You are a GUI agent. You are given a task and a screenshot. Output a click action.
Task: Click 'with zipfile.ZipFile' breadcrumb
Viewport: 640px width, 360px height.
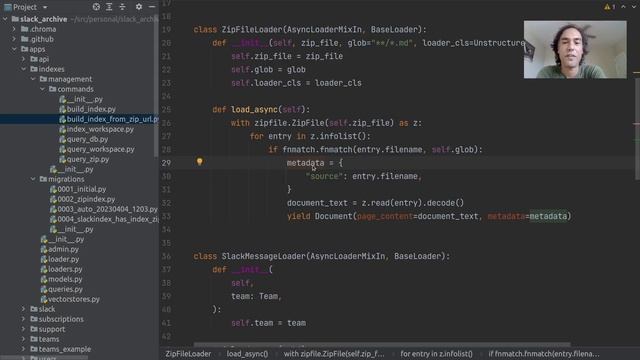[334, 354]
